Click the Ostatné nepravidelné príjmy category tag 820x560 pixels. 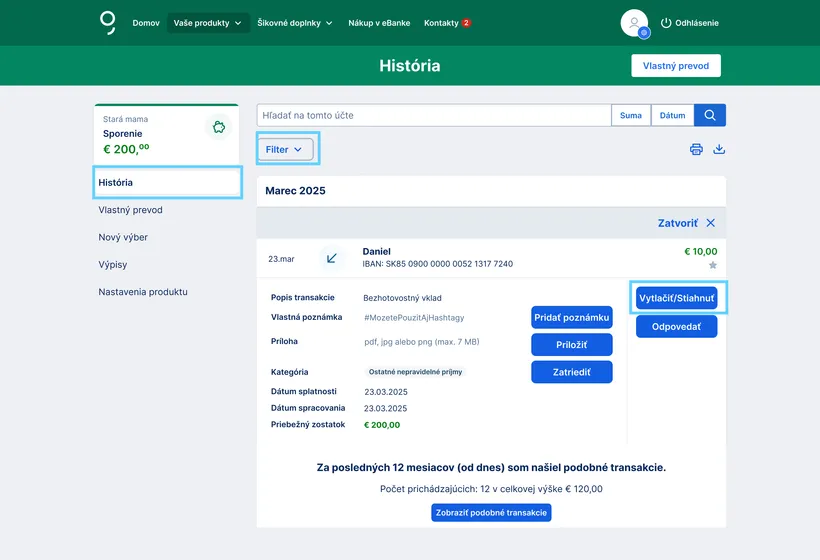[x=415, y=372]
